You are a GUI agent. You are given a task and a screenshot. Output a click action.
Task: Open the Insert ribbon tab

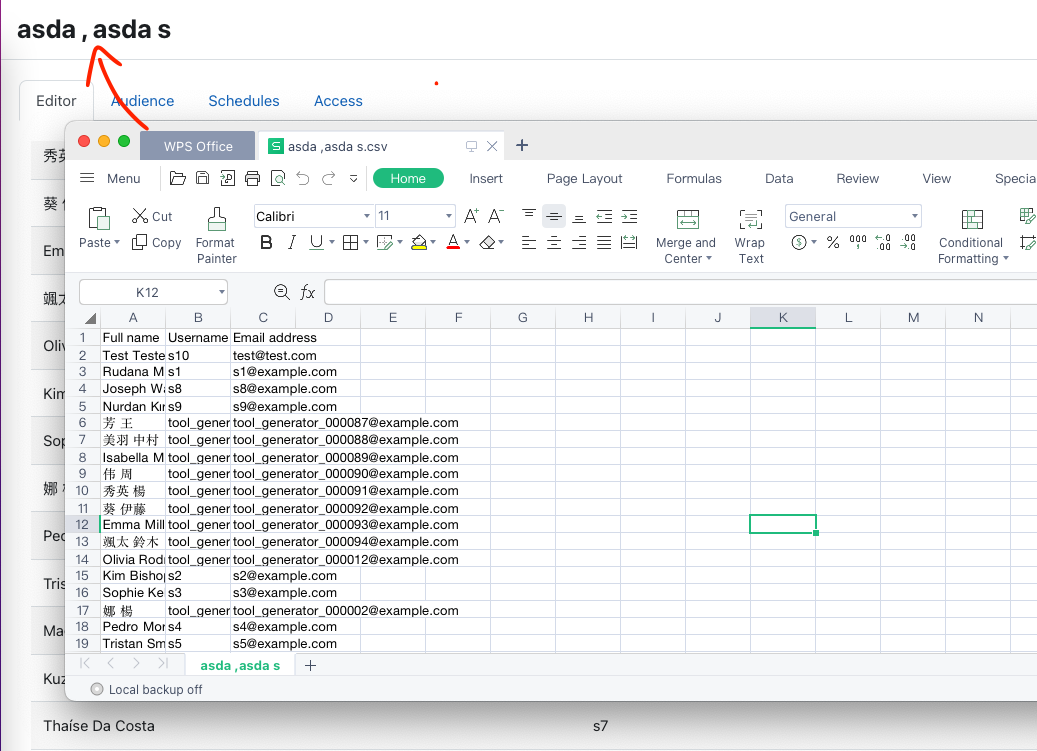pyautogui.click(x=486, y=178)
